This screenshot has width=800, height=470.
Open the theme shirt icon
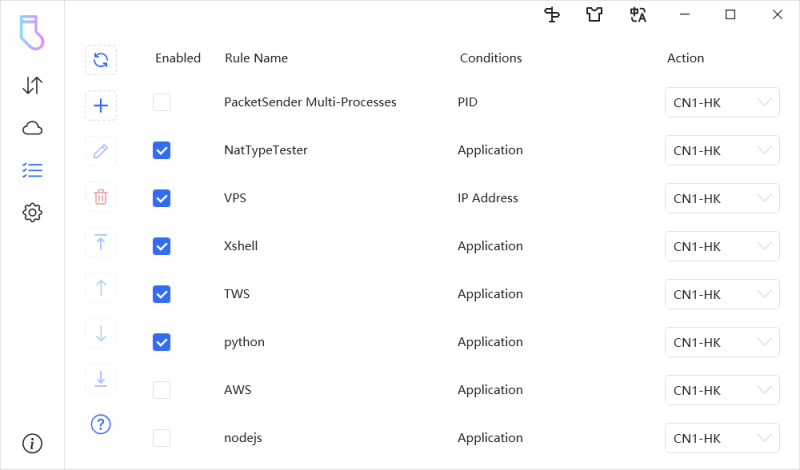595,15
